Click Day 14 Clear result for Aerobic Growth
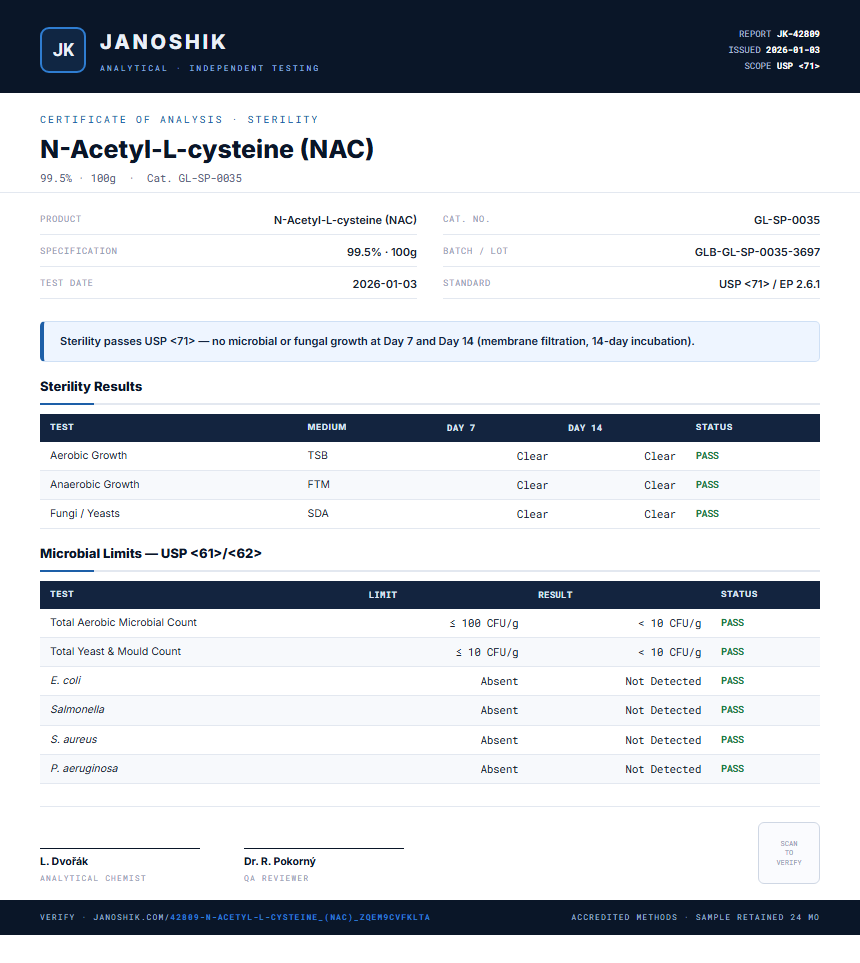 [660, 456]
